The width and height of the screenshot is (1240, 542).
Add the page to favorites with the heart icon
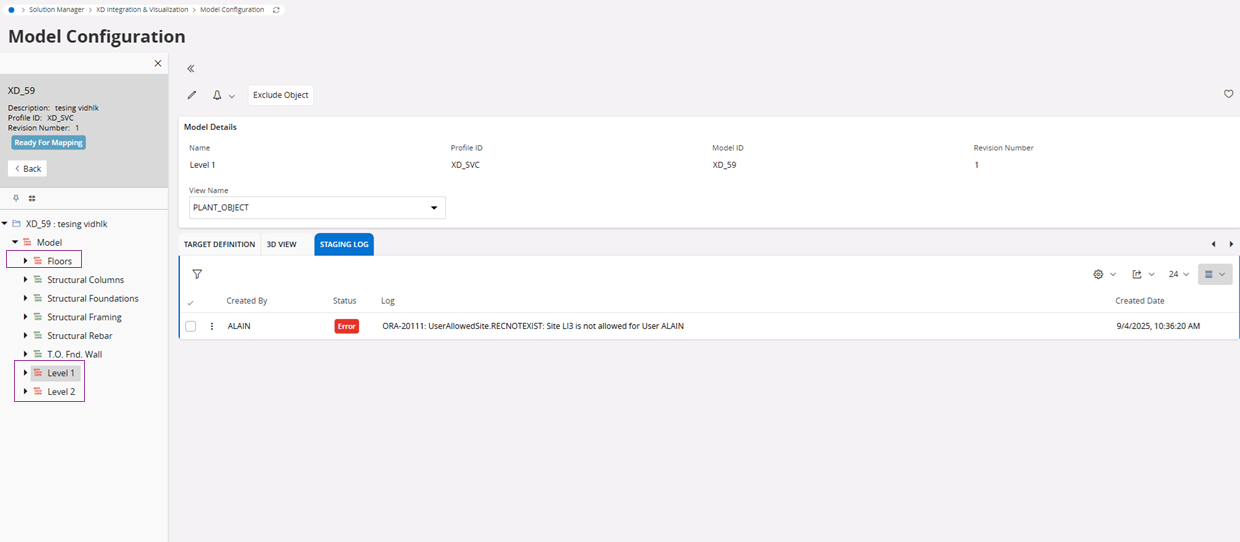click(1229, 94)
